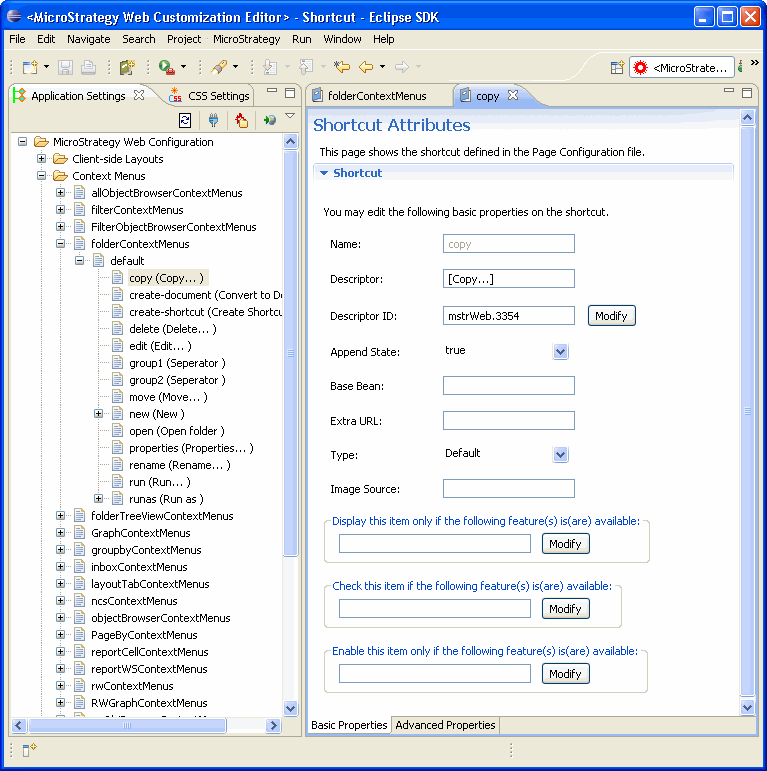Screen dimensions: 767x771
Task: Open the Window menu
Action: [x=342, y=39]
